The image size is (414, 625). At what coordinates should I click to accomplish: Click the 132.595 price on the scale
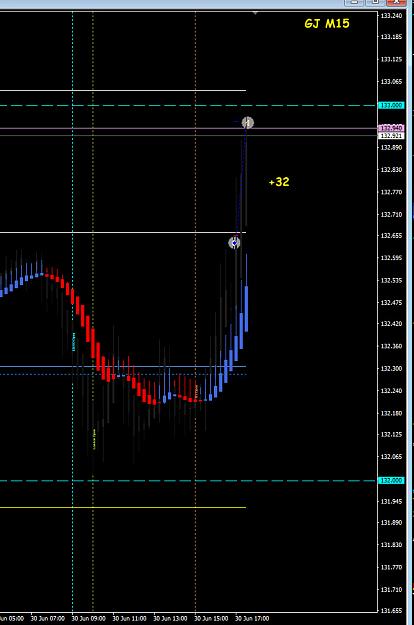(x=391, y=258)
